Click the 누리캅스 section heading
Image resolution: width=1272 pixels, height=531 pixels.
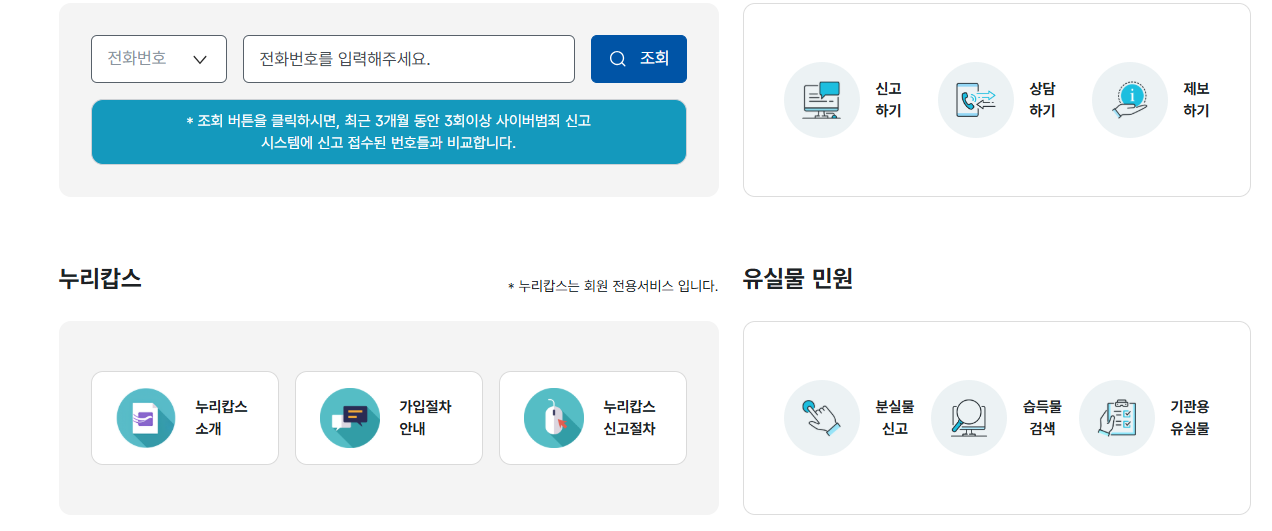coord(100,279)
